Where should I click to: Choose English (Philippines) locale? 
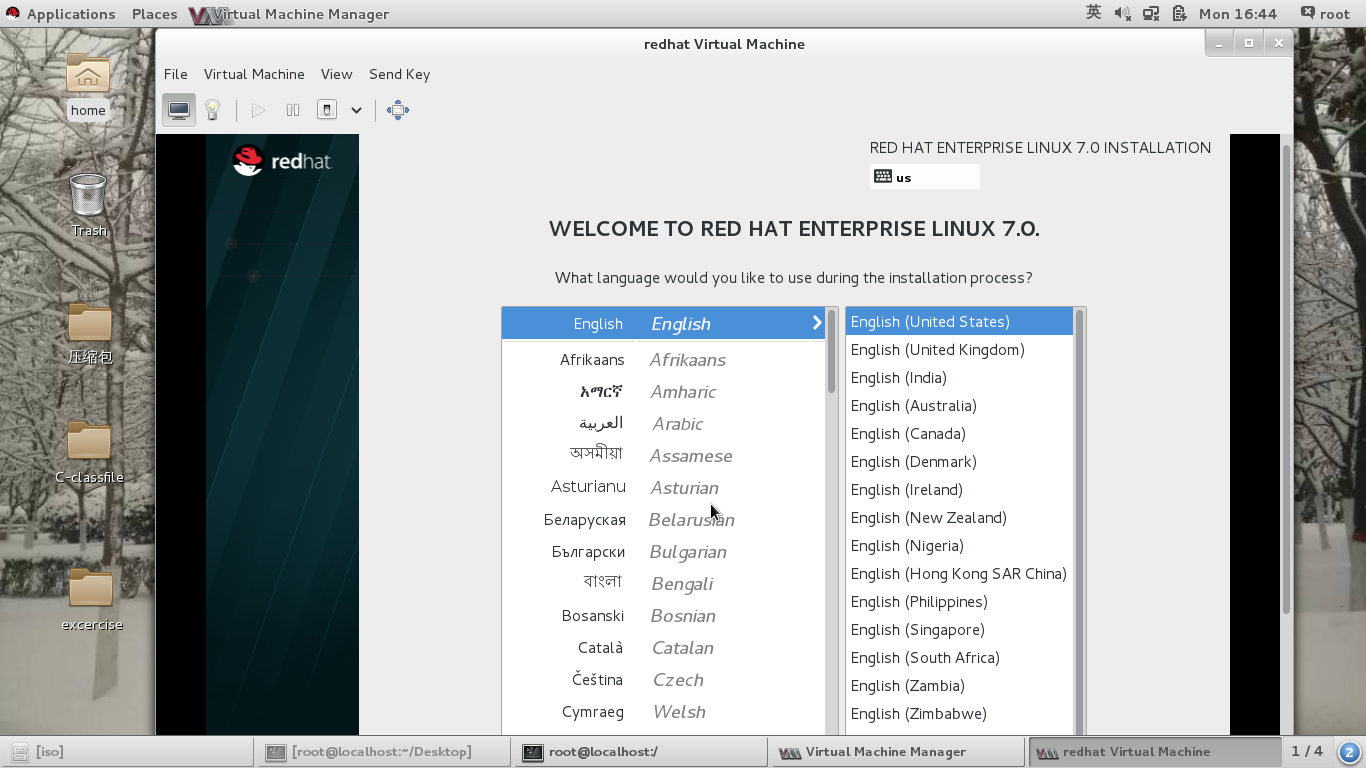pyautogui.click(x=959, y=601)
